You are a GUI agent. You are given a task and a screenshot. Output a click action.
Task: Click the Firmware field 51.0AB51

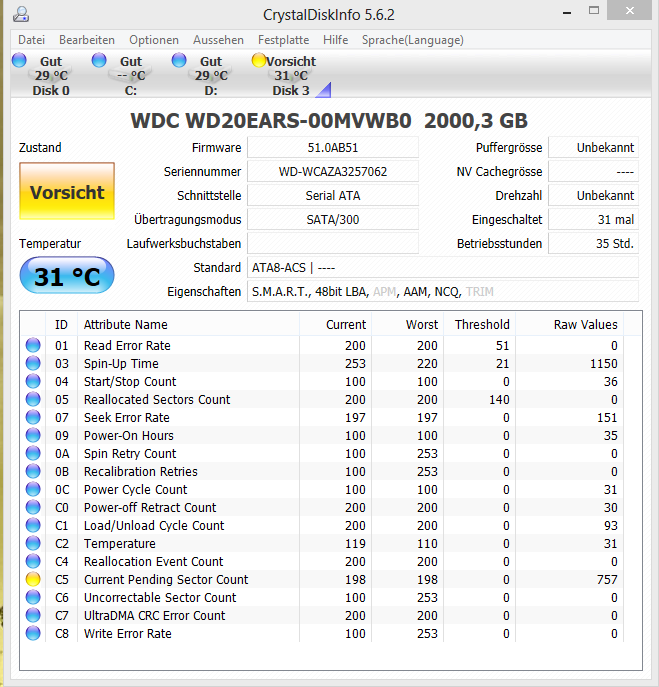(x=333, y=148)
